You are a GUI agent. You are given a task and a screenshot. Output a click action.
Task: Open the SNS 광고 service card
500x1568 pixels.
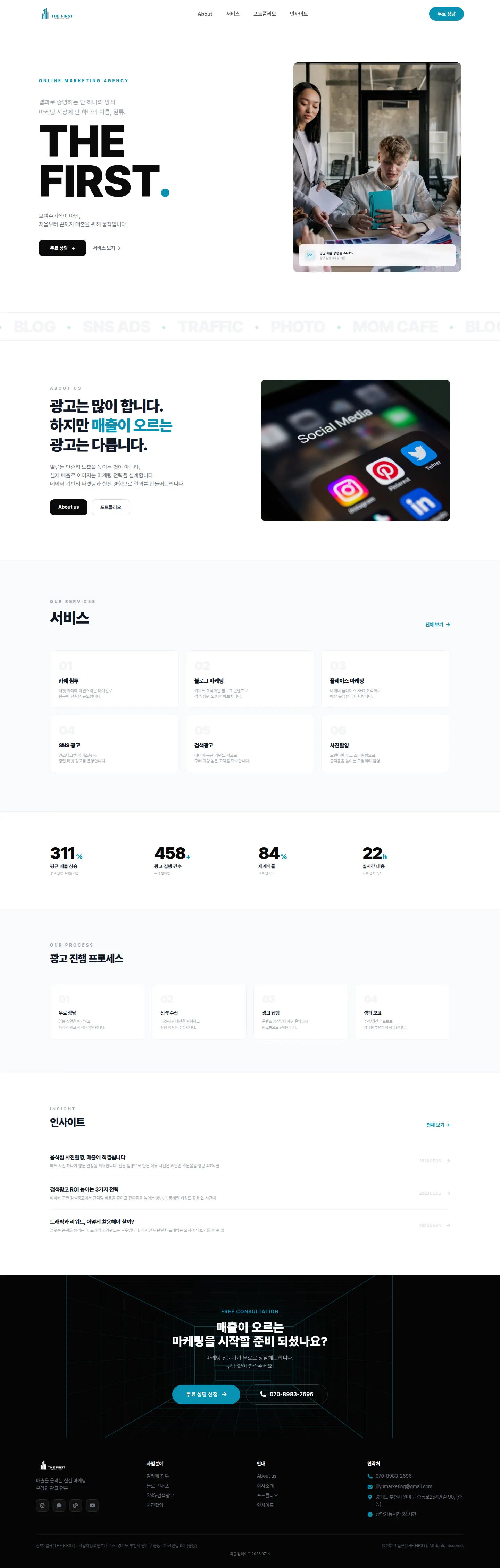click(x=115, y=744)
